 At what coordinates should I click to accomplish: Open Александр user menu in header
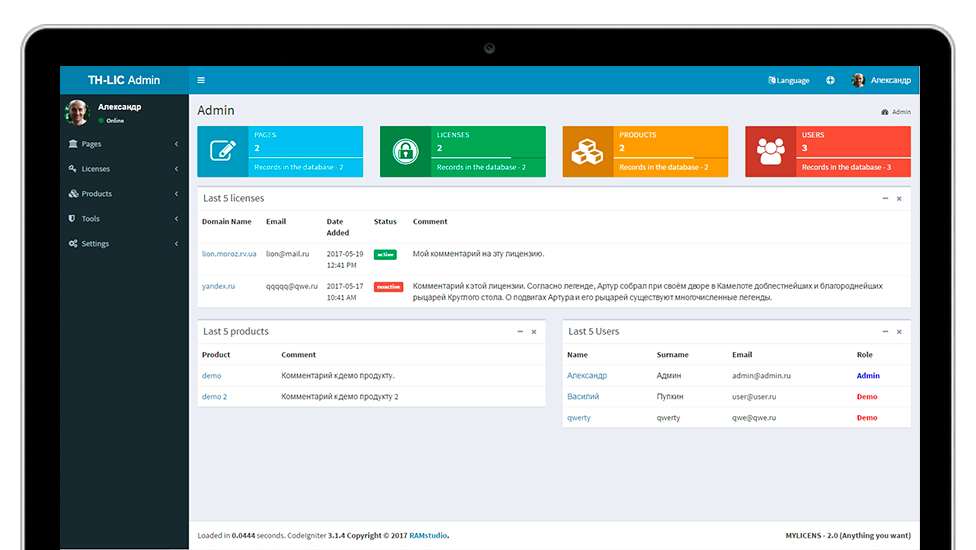881,80
